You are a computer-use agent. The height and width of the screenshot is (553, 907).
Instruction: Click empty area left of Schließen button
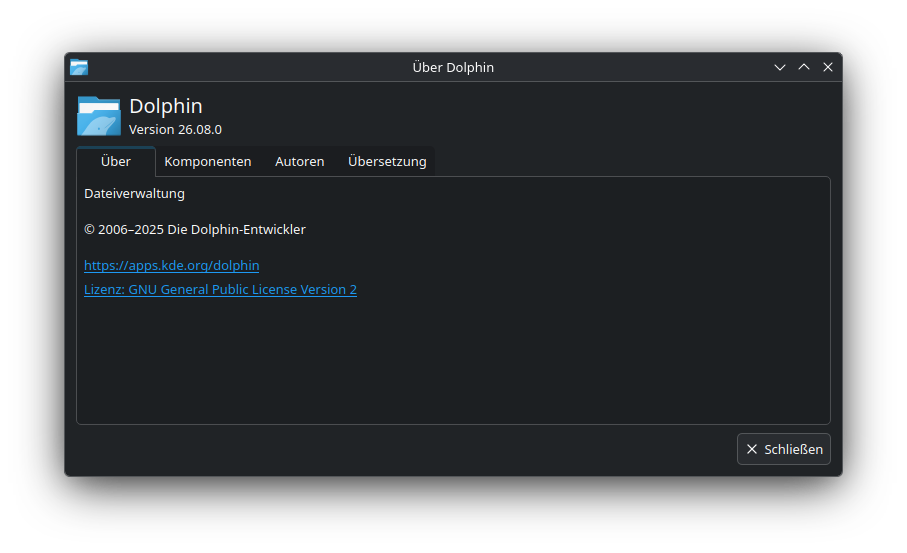405,449
